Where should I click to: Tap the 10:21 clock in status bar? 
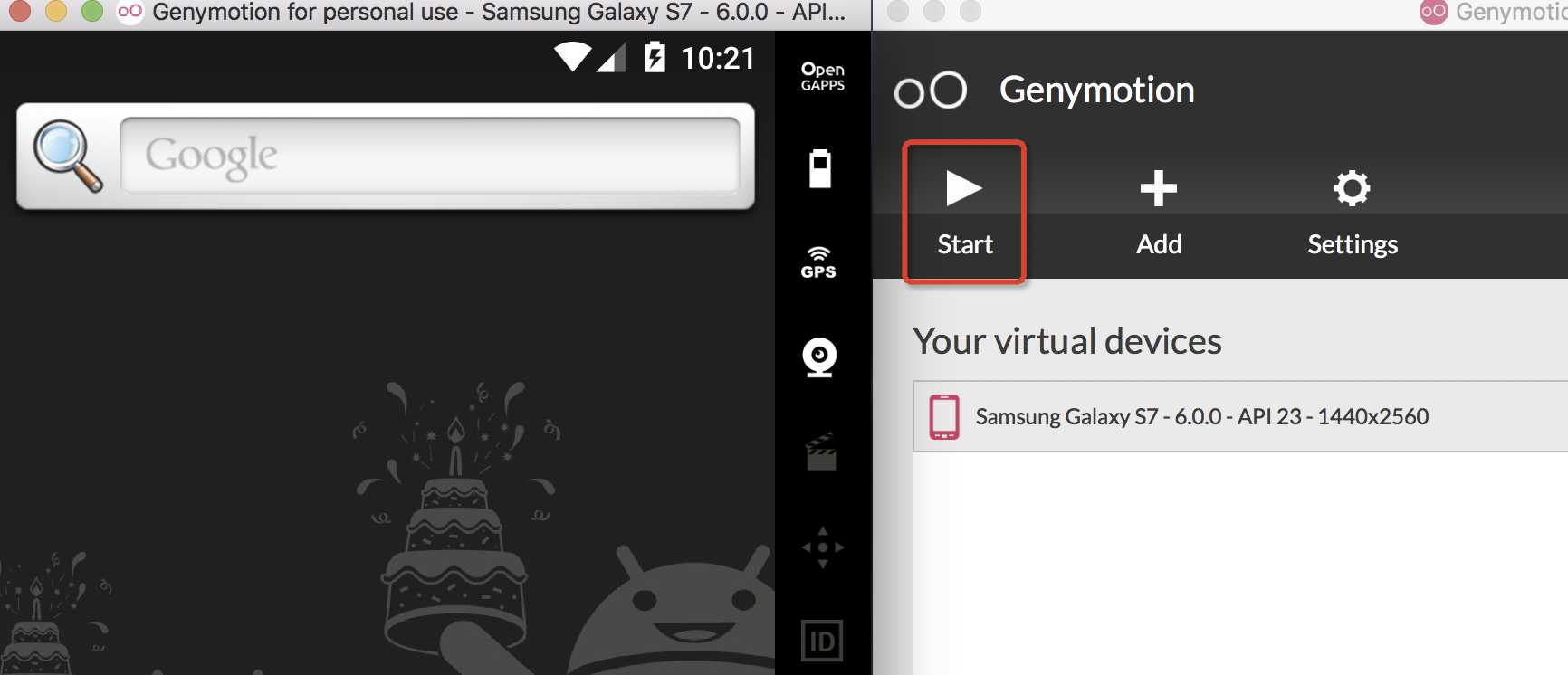point(718,58)
